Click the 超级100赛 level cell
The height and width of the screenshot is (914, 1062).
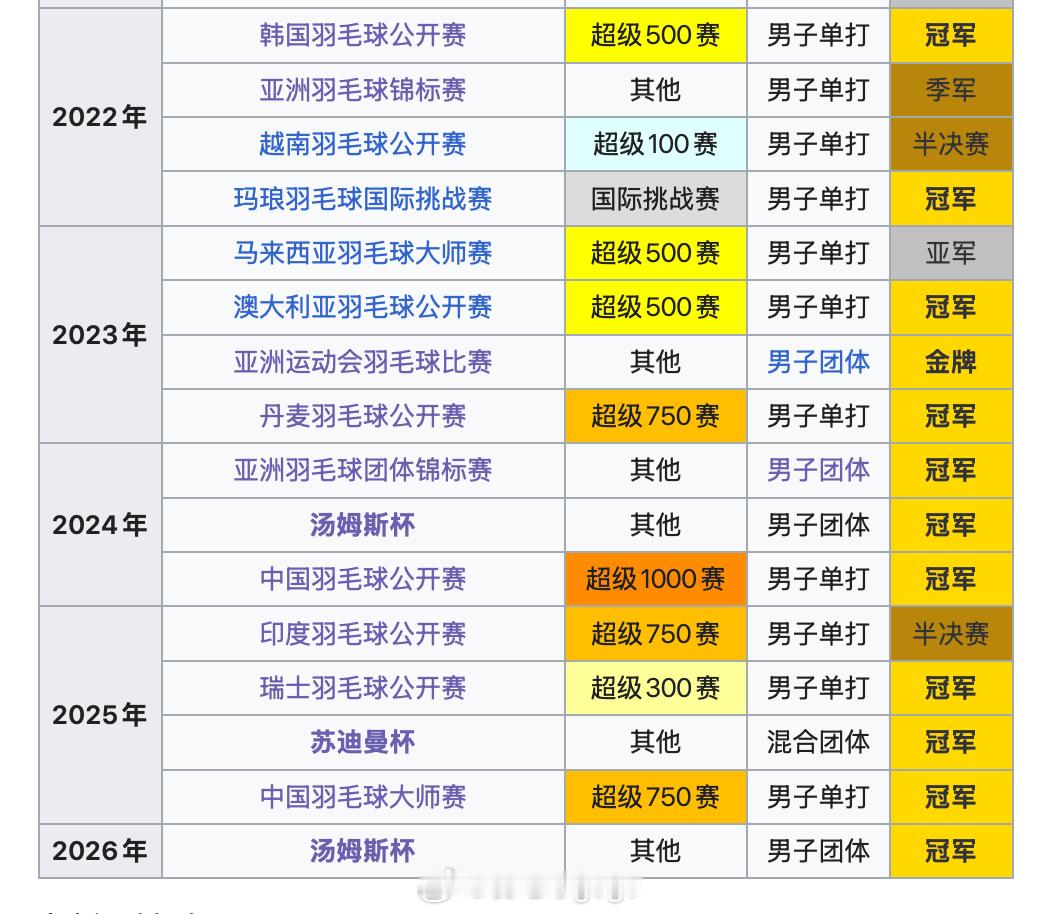pos(656,144)
